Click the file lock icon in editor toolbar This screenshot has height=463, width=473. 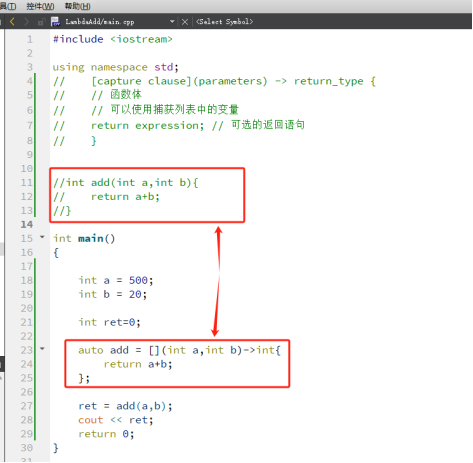[x=41, y=22]
